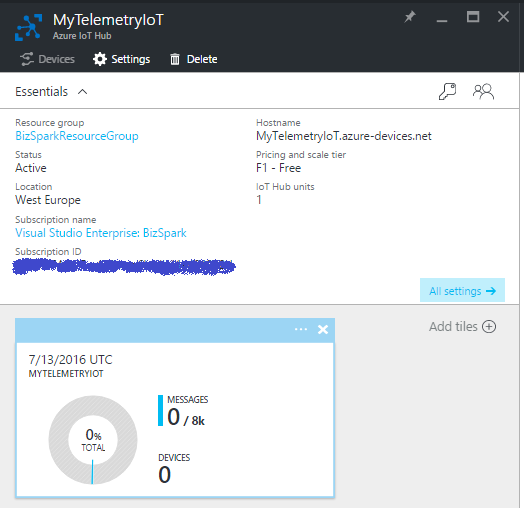Select hostname MyTelemetryIoT.azure-devices.net text
The height and width of the screenshot is (508, 524).
[344, 136]
